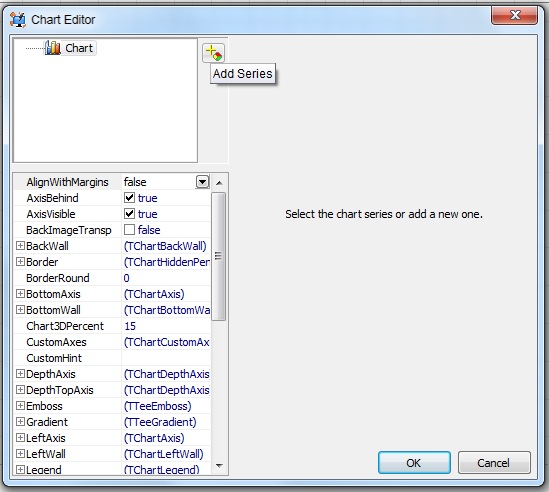
Task: Select the BorderRound property name
Action: pyautogui.click(x=58, y=278)
